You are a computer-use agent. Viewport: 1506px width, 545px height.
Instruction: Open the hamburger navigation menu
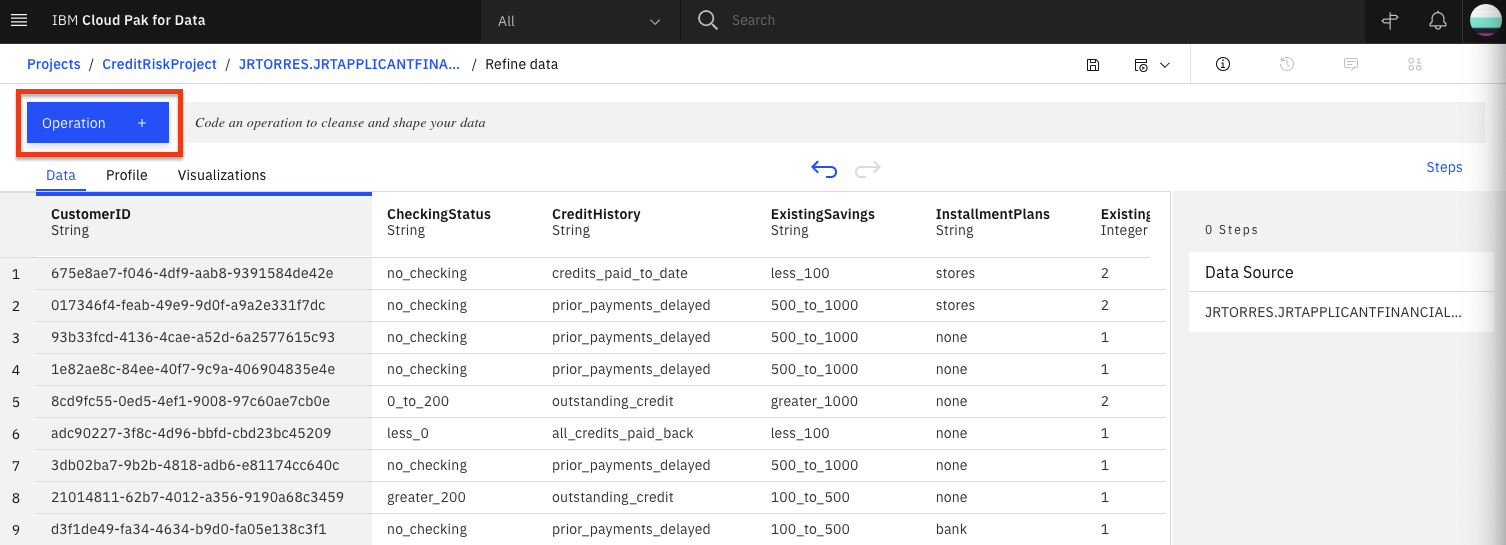(x=18, y=20)
